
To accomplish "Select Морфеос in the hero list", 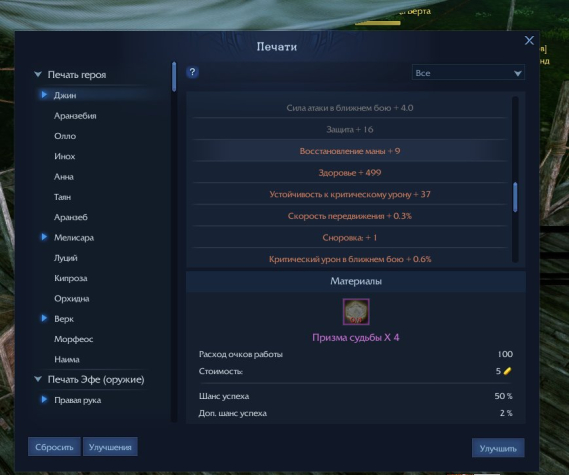I will pos(74,339).
